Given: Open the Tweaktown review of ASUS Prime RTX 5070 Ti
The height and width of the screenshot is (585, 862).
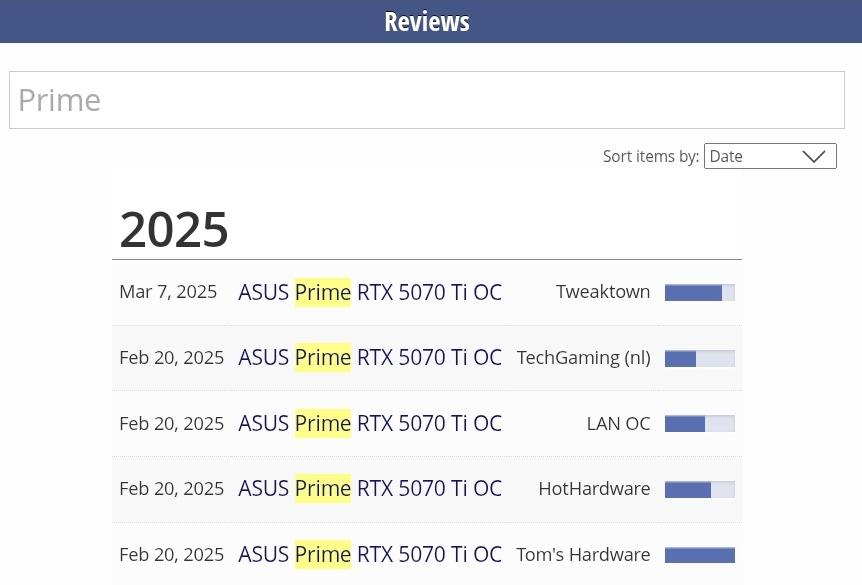Looking at the screenshot, I should (370, 292).
